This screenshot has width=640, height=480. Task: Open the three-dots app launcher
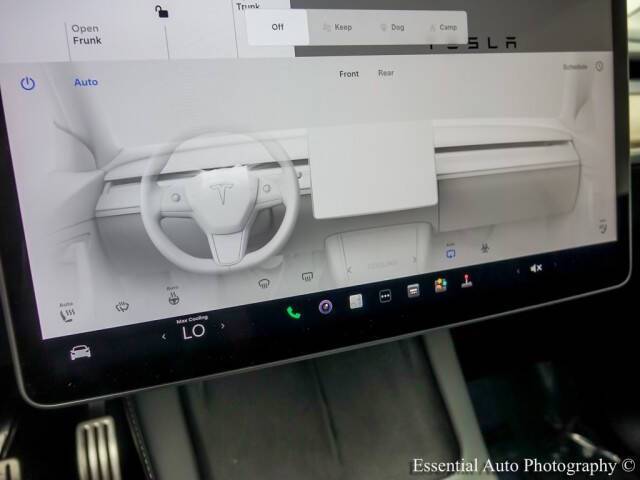click(x=385, y=296)
